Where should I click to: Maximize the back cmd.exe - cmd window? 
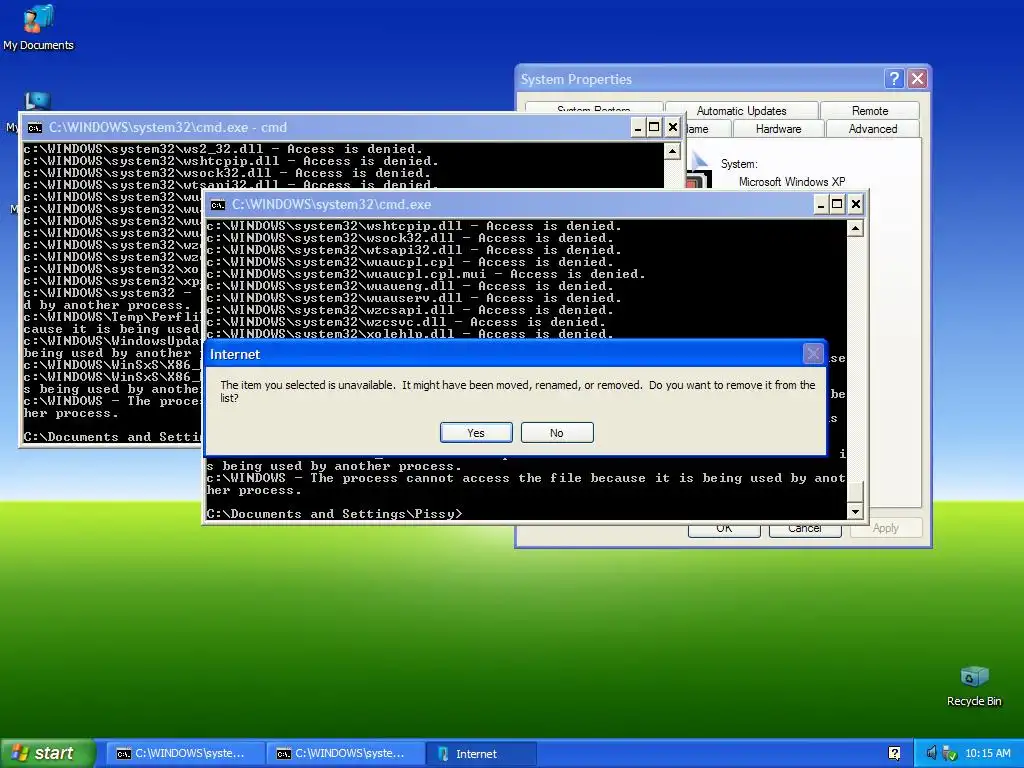click(x=654, y=127)
